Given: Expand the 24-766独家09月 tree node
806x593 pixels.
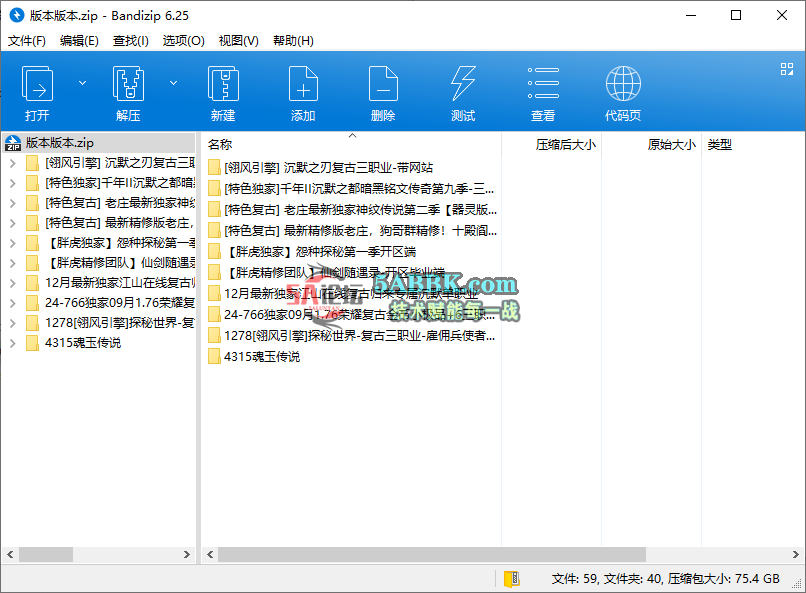Looking at the screenshot, I should pos(13,303).
